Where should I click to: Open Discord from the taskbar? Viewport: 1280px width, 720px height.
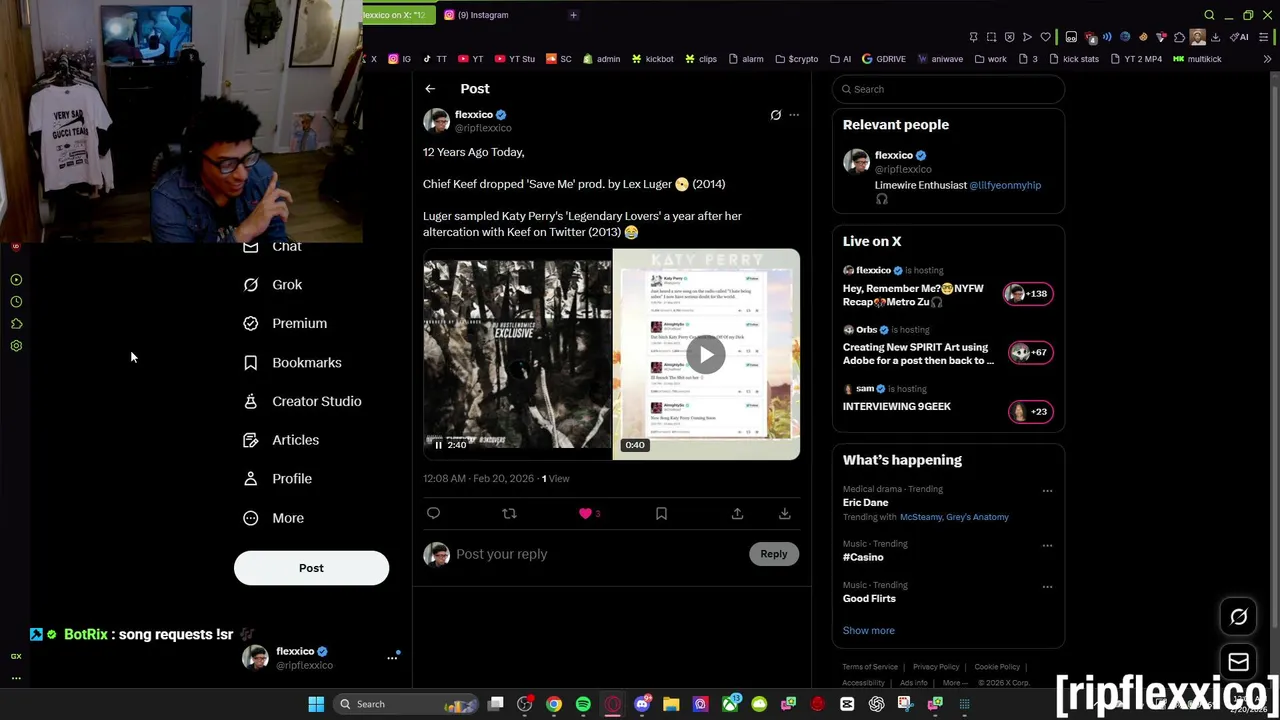pyautogui.click(x=642, y=704)
